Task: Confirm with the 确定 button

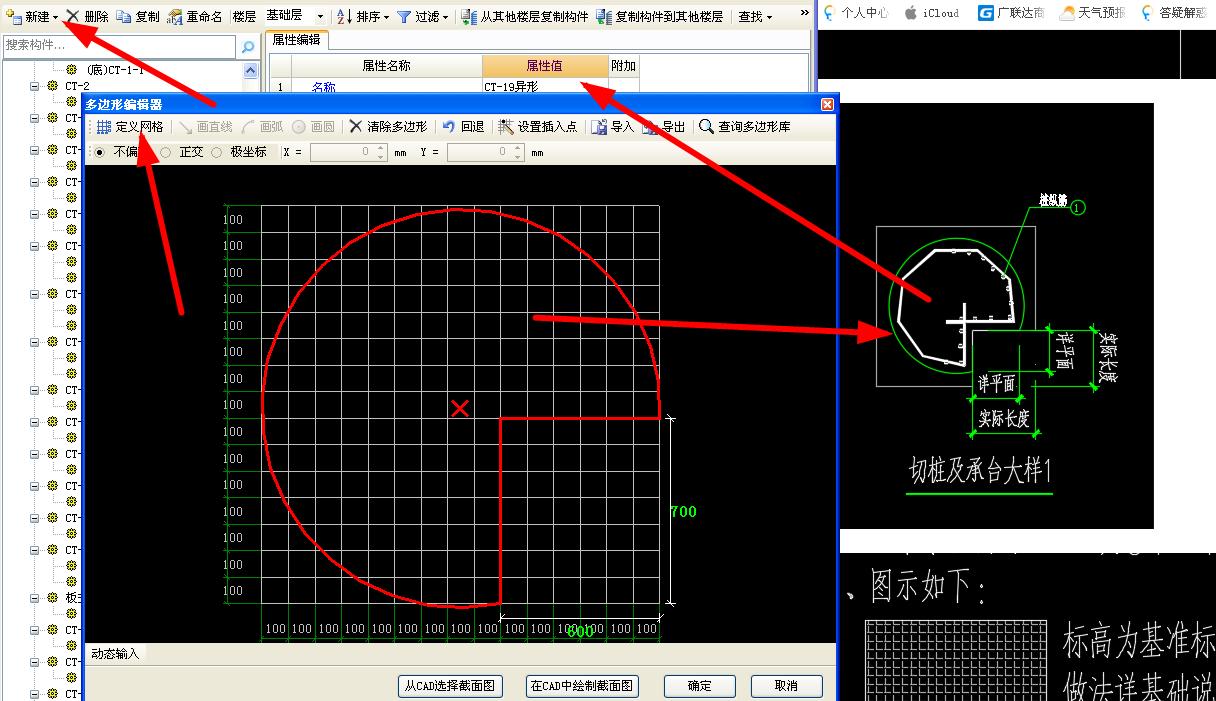Action: click(x=700, y=686)
